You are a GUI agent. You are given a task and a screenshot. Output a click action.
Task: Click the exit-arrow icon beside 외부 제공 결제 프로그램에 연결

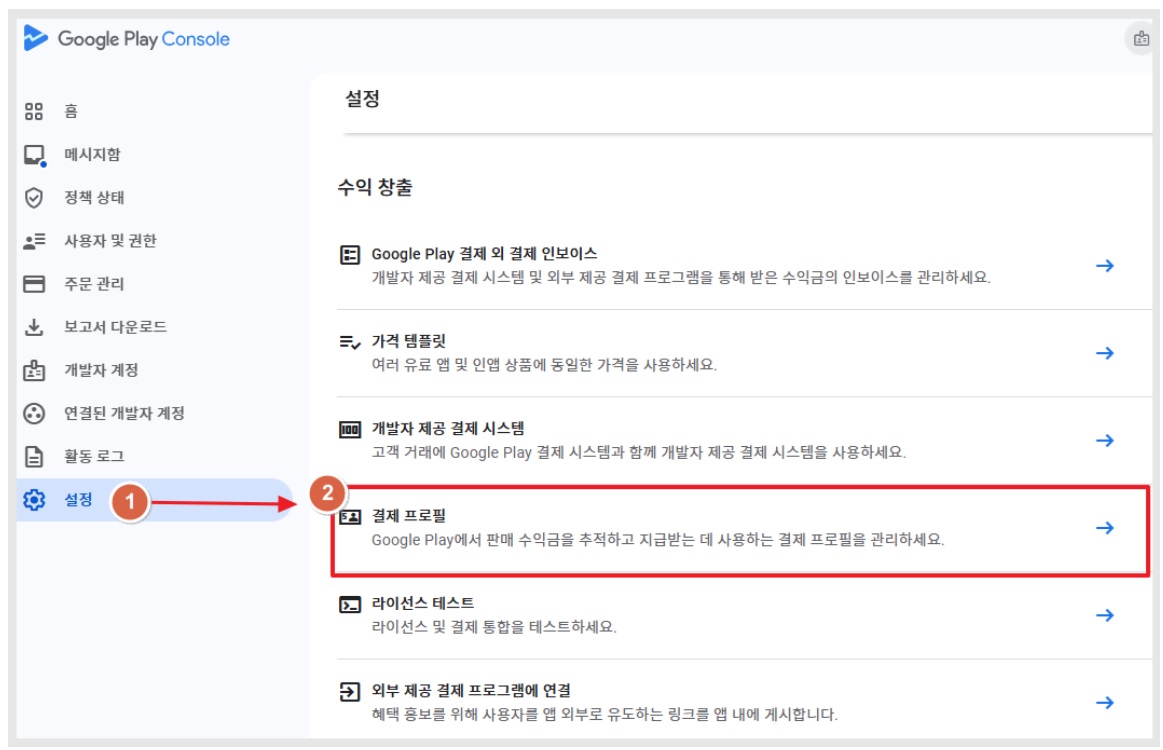pyautogui.click(x=350, y=692)
